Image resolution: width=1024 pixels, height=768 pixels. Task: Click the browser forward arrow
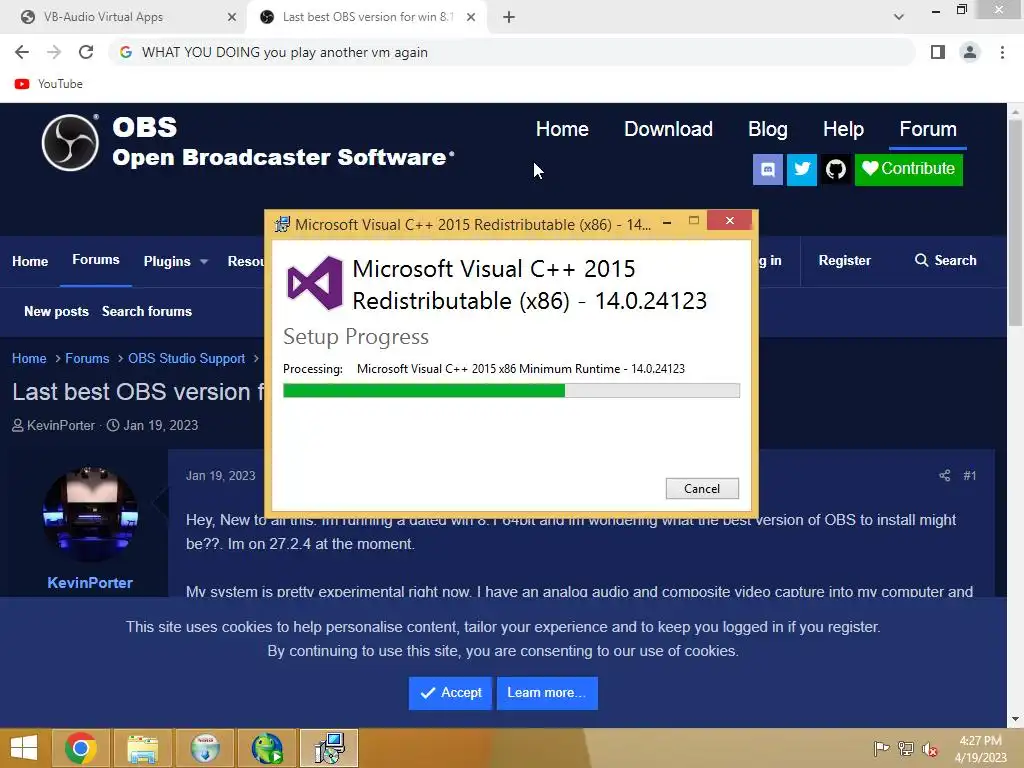(x=54, y=52)
